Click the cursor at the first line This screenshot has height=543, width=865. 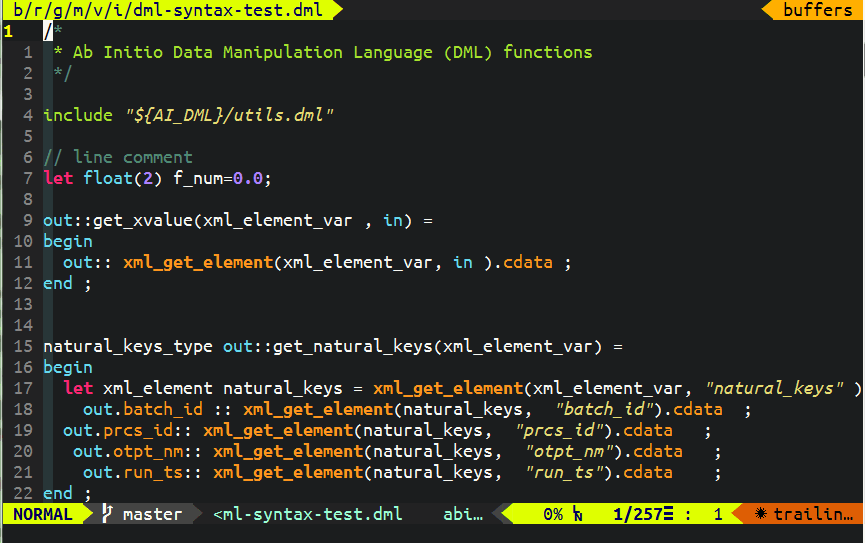tap(48, 31)
